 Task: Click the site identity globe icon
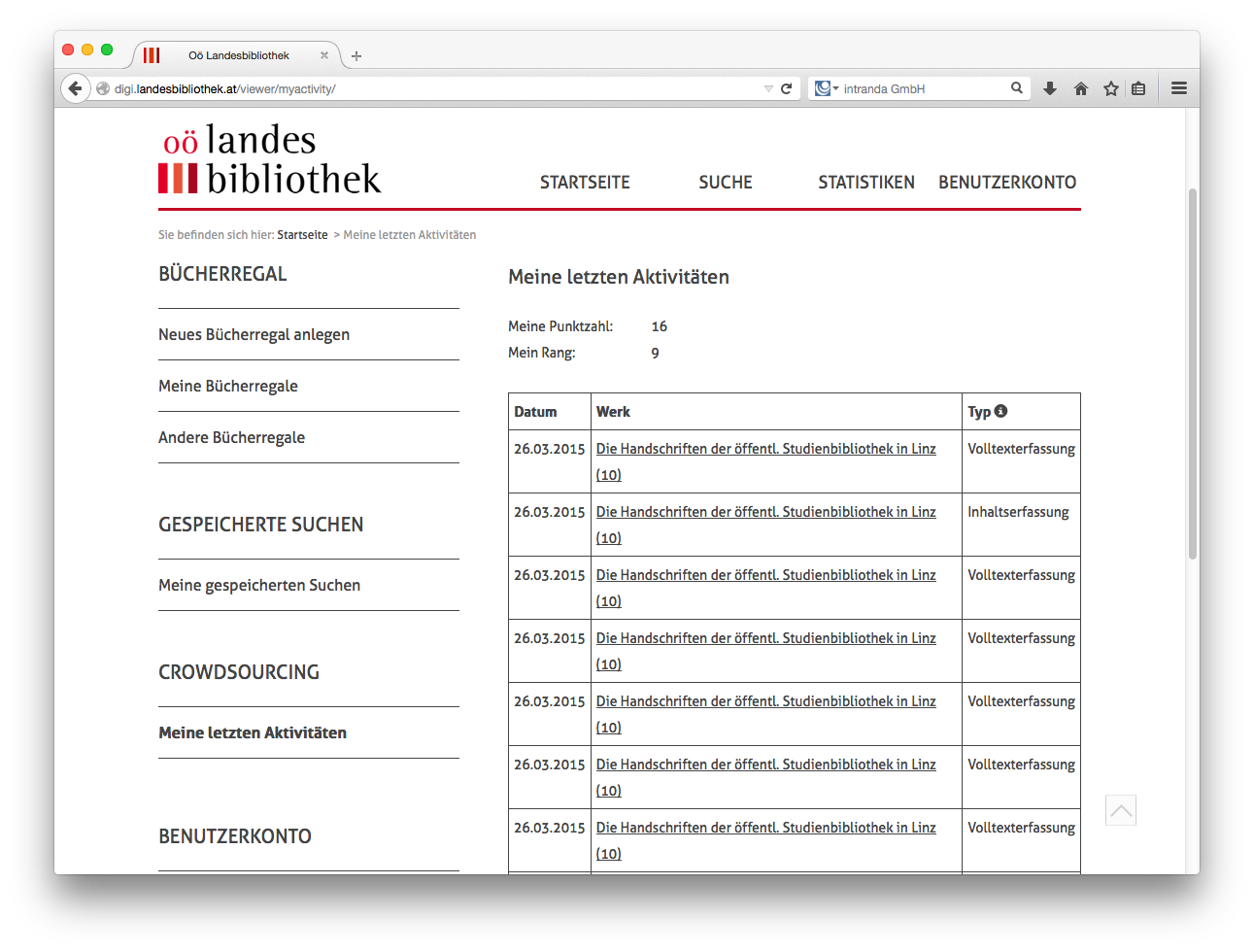(103, 88)
